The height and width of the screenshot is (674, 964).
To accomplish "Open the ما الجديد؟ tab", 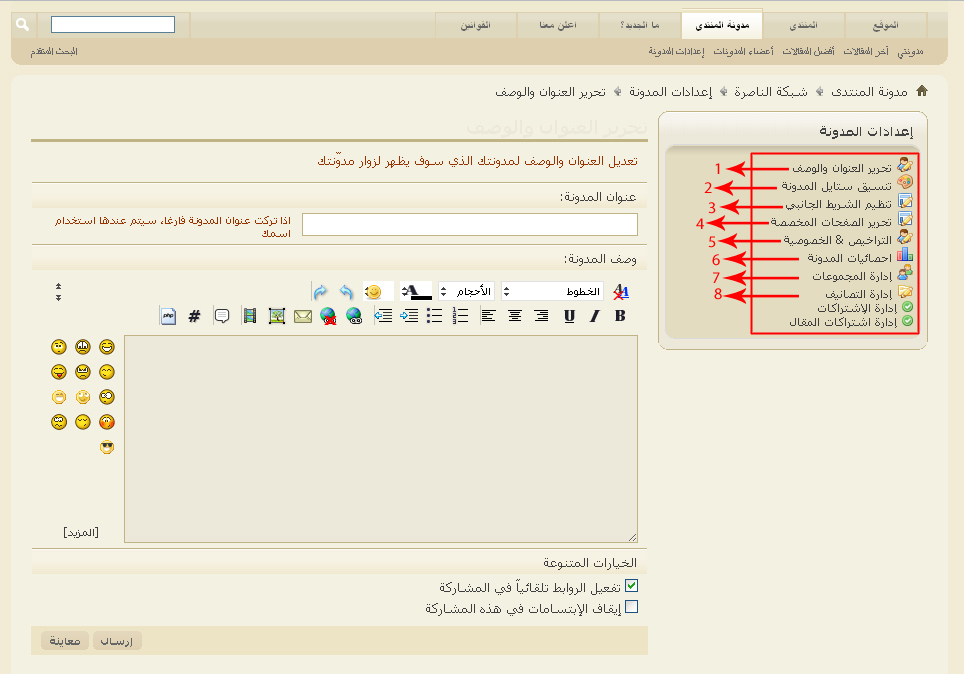I will pyautogui.click(x=639, y=25).
